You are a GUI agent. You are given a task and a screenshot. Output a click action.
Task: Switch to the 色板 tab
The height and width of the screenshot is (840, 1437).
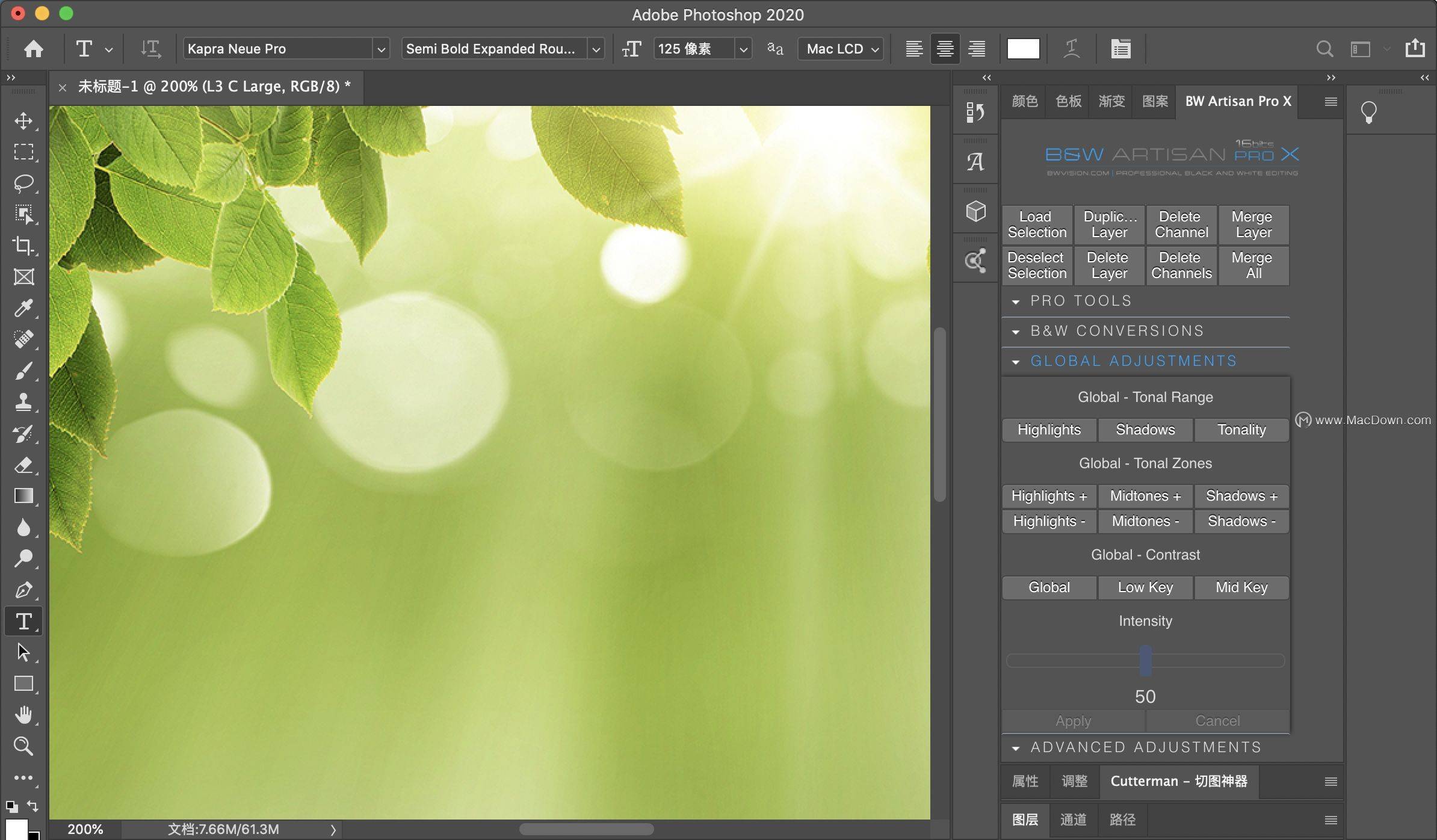pos(1068,101)
